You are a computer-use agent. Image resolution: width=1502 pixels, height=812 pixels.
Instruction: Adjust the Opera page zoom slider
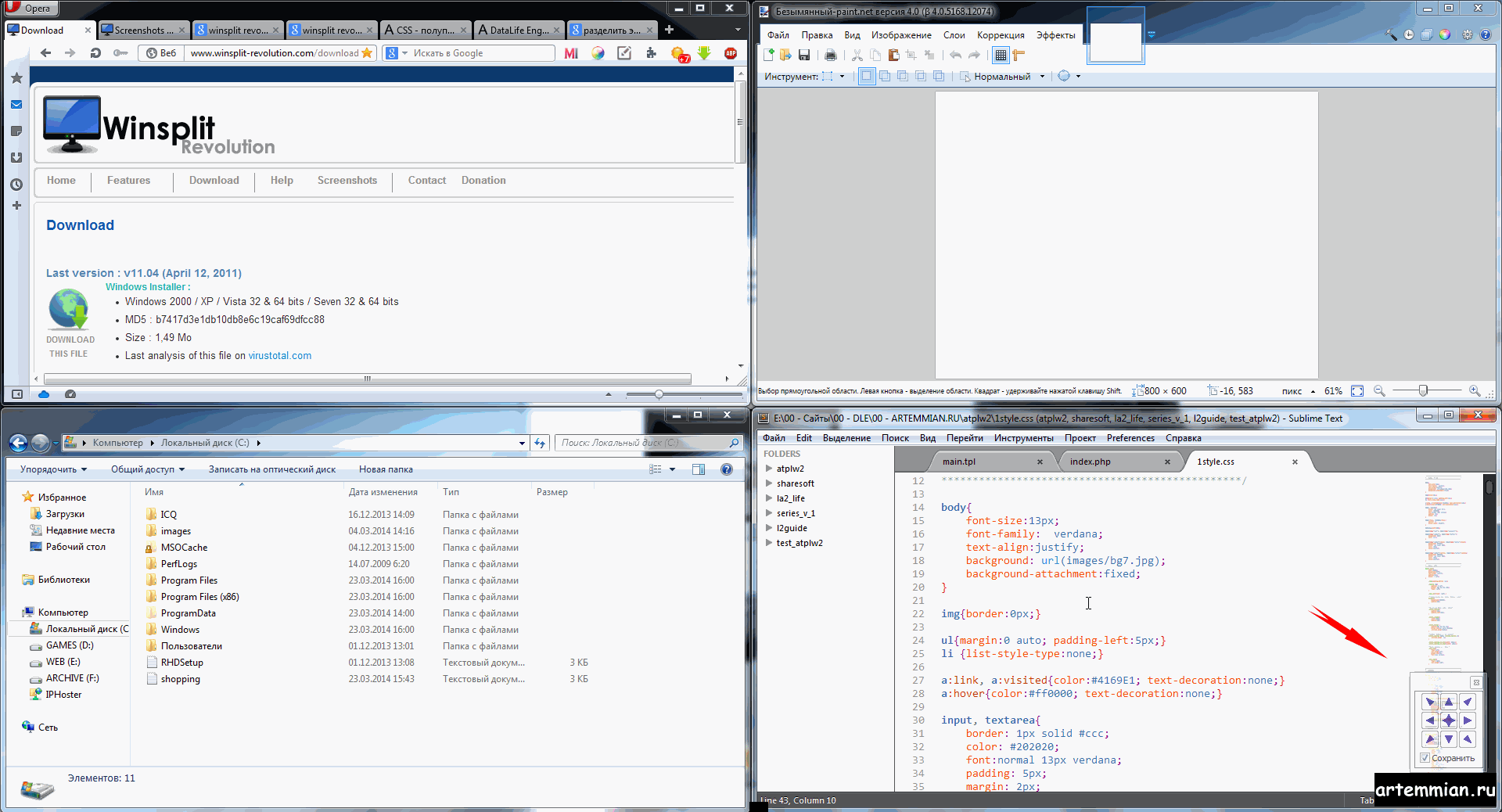pos(659,394)
